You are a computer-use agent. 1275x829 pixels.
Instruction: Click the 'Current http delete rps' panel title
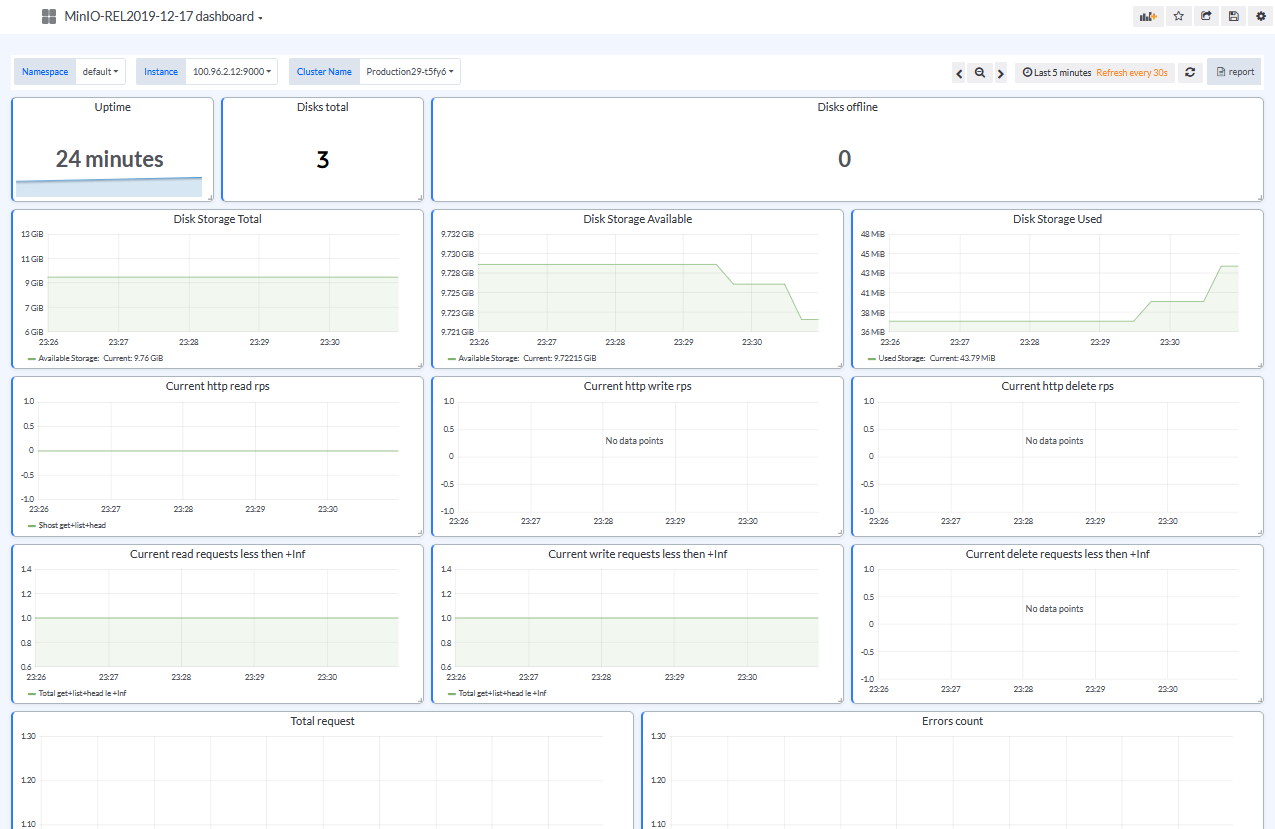coord(1058,386)
